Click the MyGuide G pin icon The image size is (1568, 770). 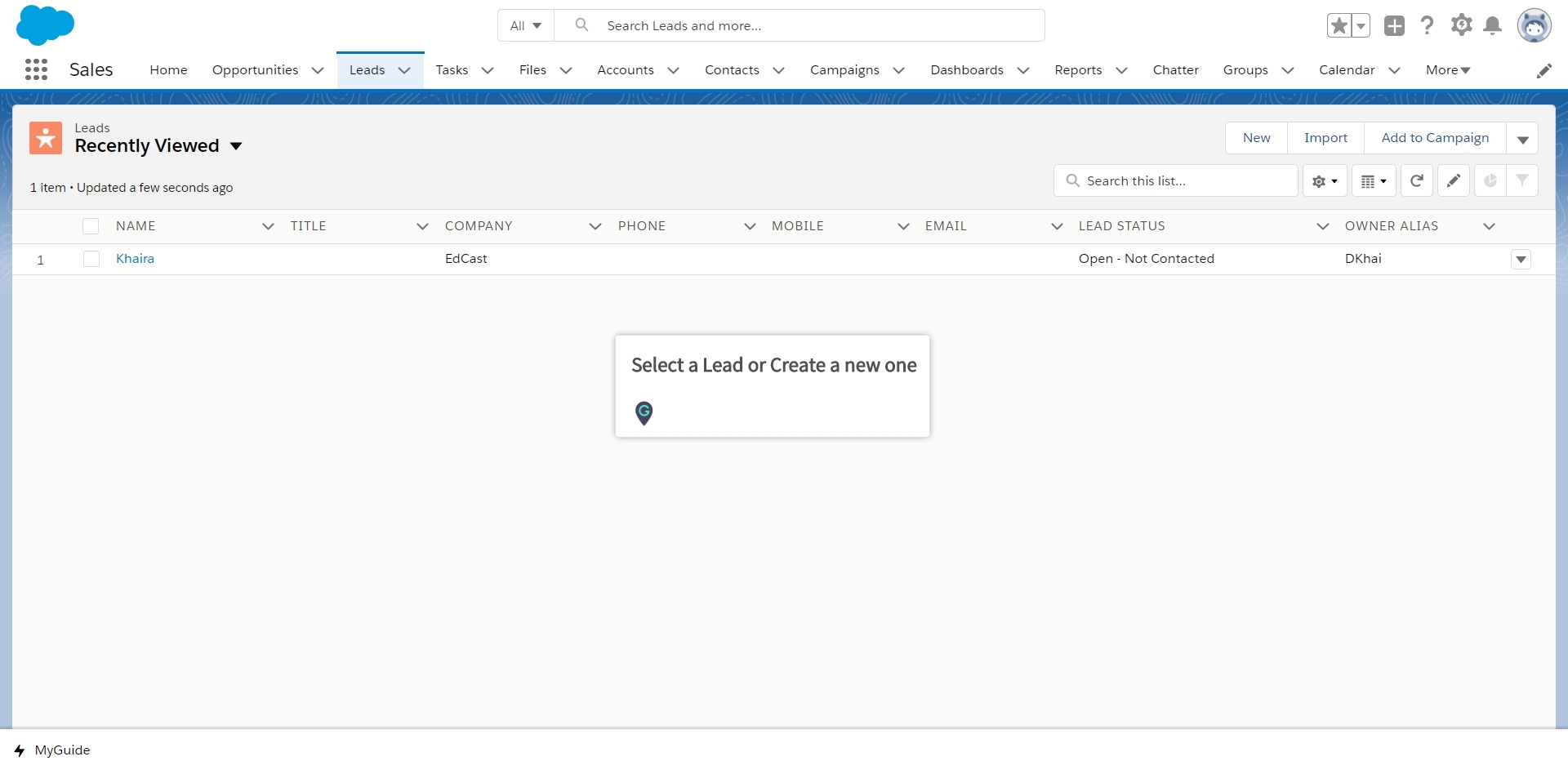[x=644, y=413]
